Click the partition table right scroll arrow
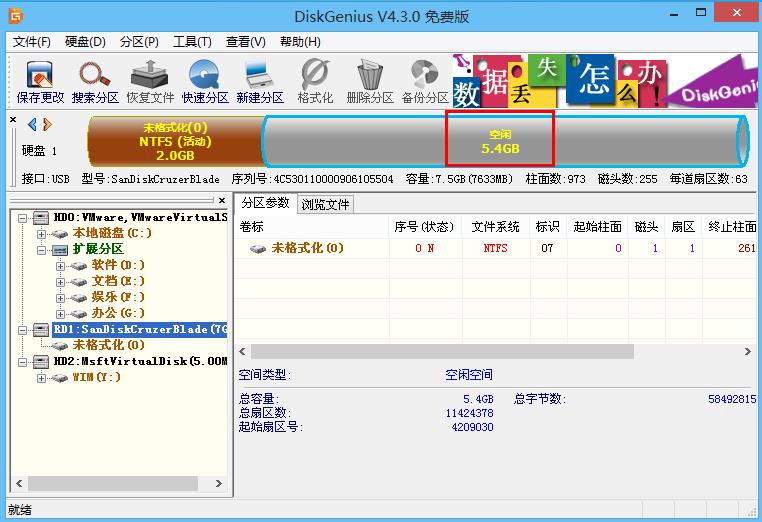The width and height of the screenshot is (762, 522). 748,351
